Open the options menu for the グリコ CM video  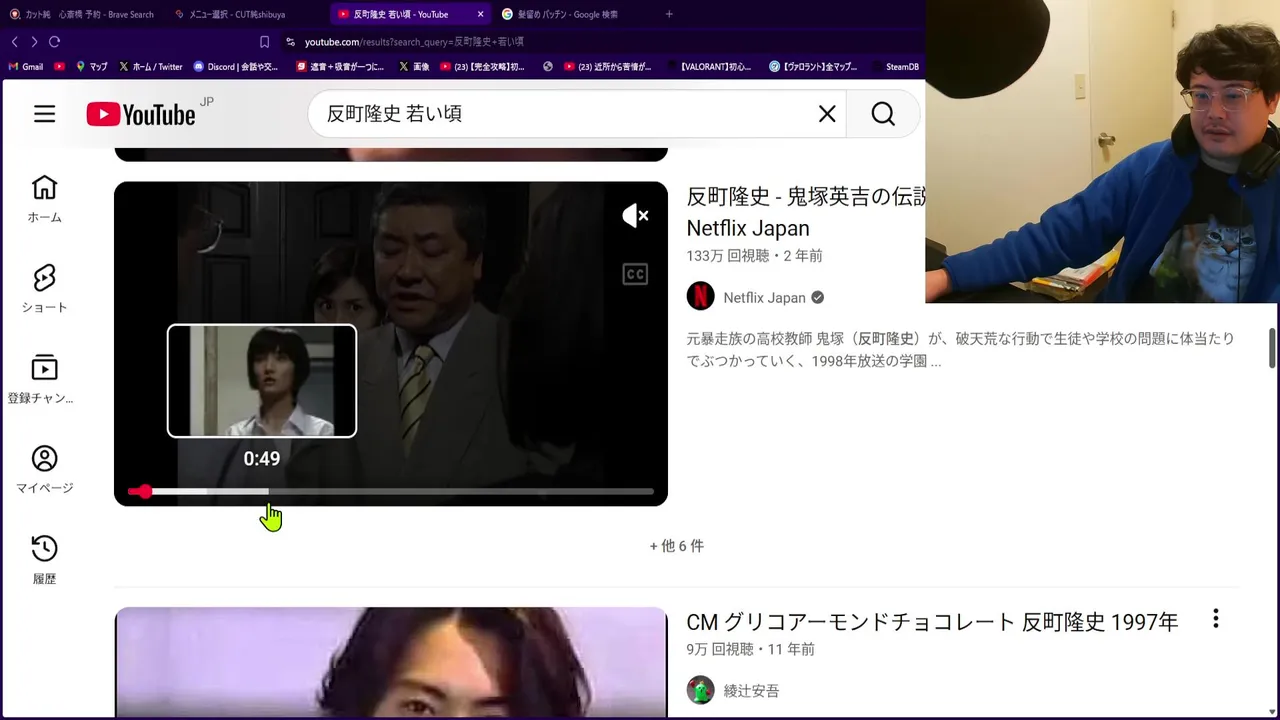pyautogui.click(x=1215, y=619)
